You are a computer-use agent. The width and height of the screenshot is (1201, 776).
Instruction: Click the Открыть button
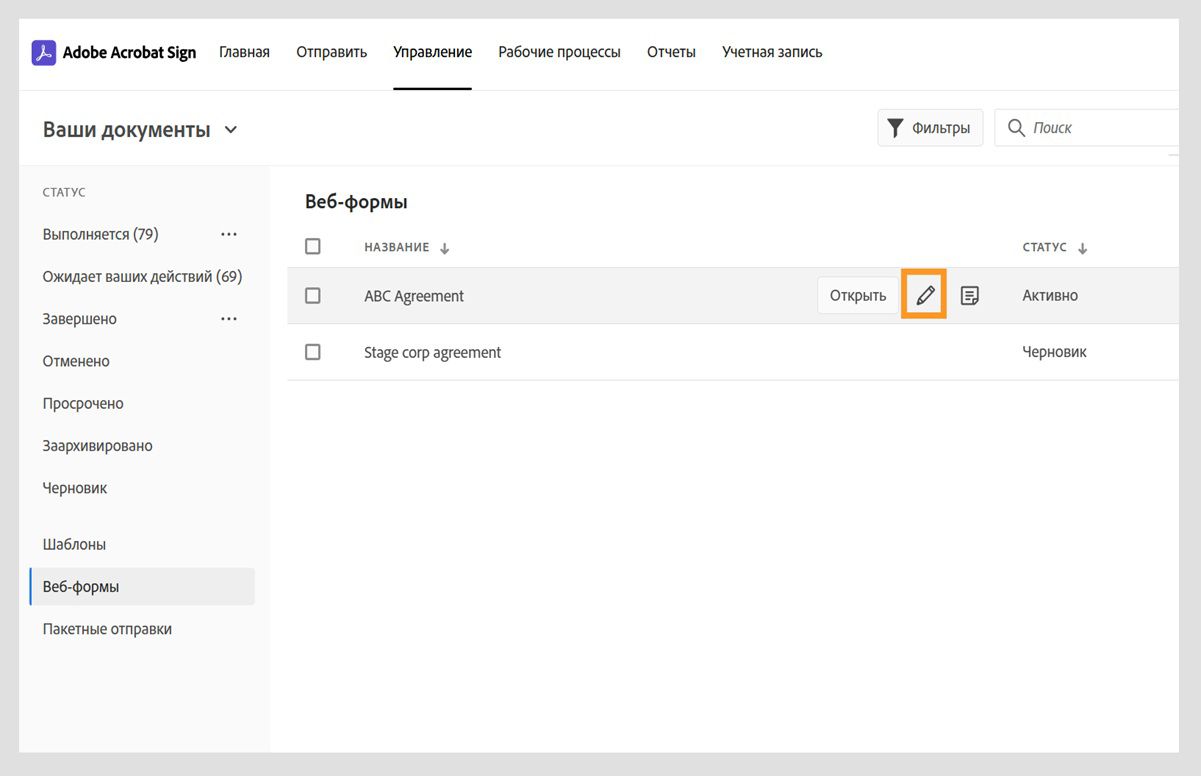coord(858,295)
